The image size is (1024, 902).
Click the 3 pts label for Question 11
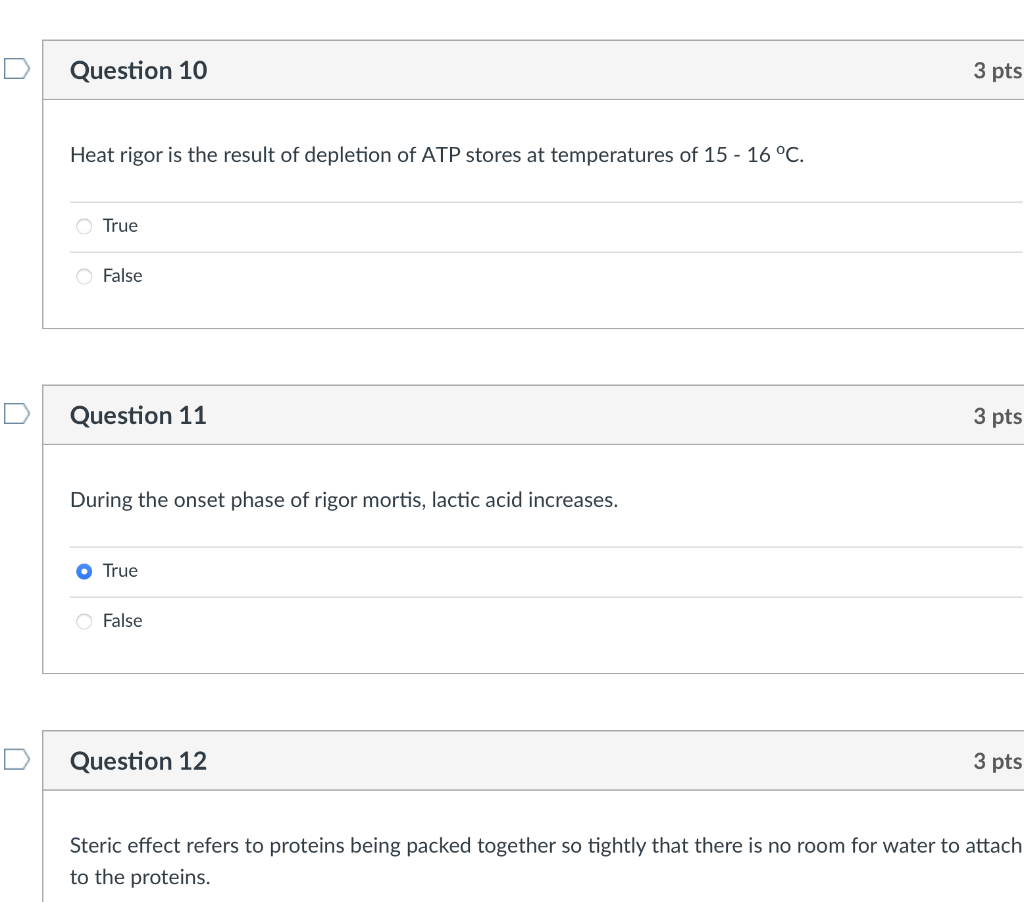click(x=997, y=415)
